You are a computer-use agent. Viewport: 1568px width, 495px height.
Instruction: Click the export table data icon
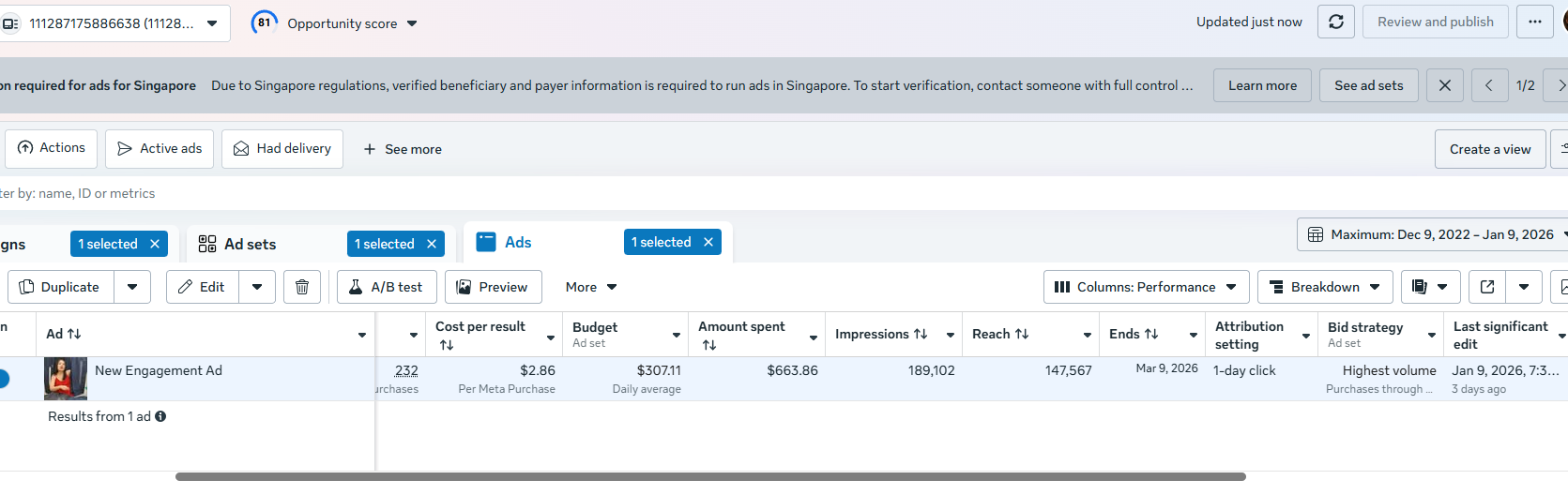point(1487,287)
